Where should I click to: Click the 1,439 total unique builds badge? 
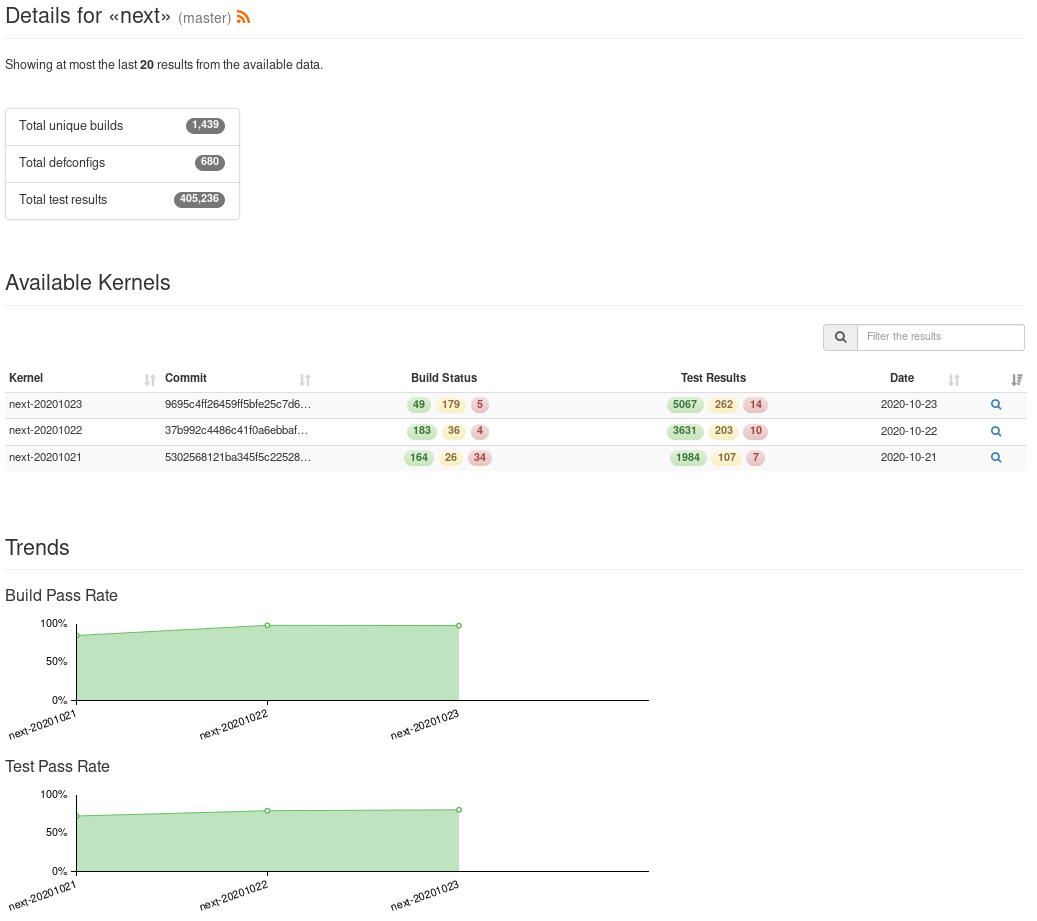(x=205, y=125)
